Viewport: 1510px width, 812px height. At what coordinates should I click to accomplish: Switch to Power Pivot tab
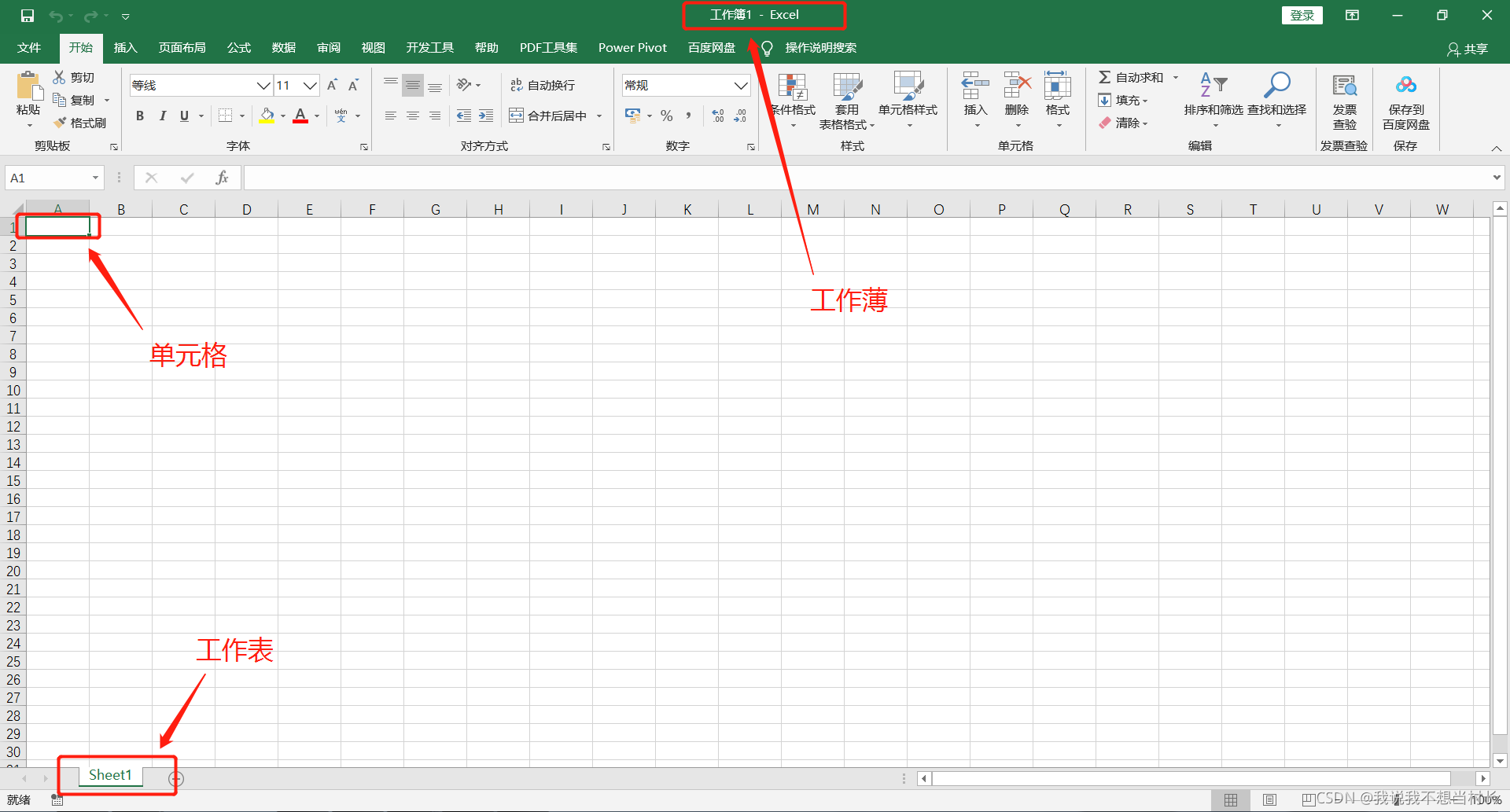(x=632, y=48)
